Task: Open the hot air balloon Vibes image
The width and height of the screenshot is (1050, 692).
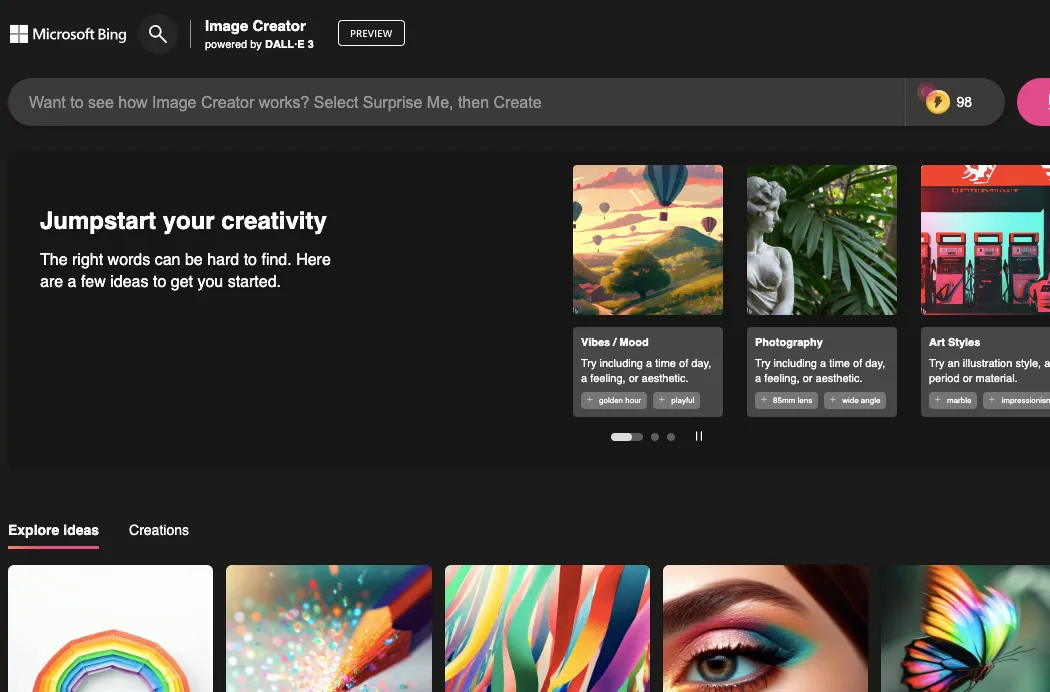Action: (647, 240)
